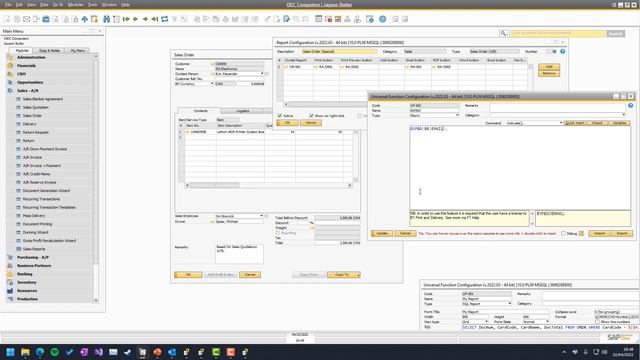Click the Remove button in Report Configuration
The image size is (640, 360).
coord(549,73)
